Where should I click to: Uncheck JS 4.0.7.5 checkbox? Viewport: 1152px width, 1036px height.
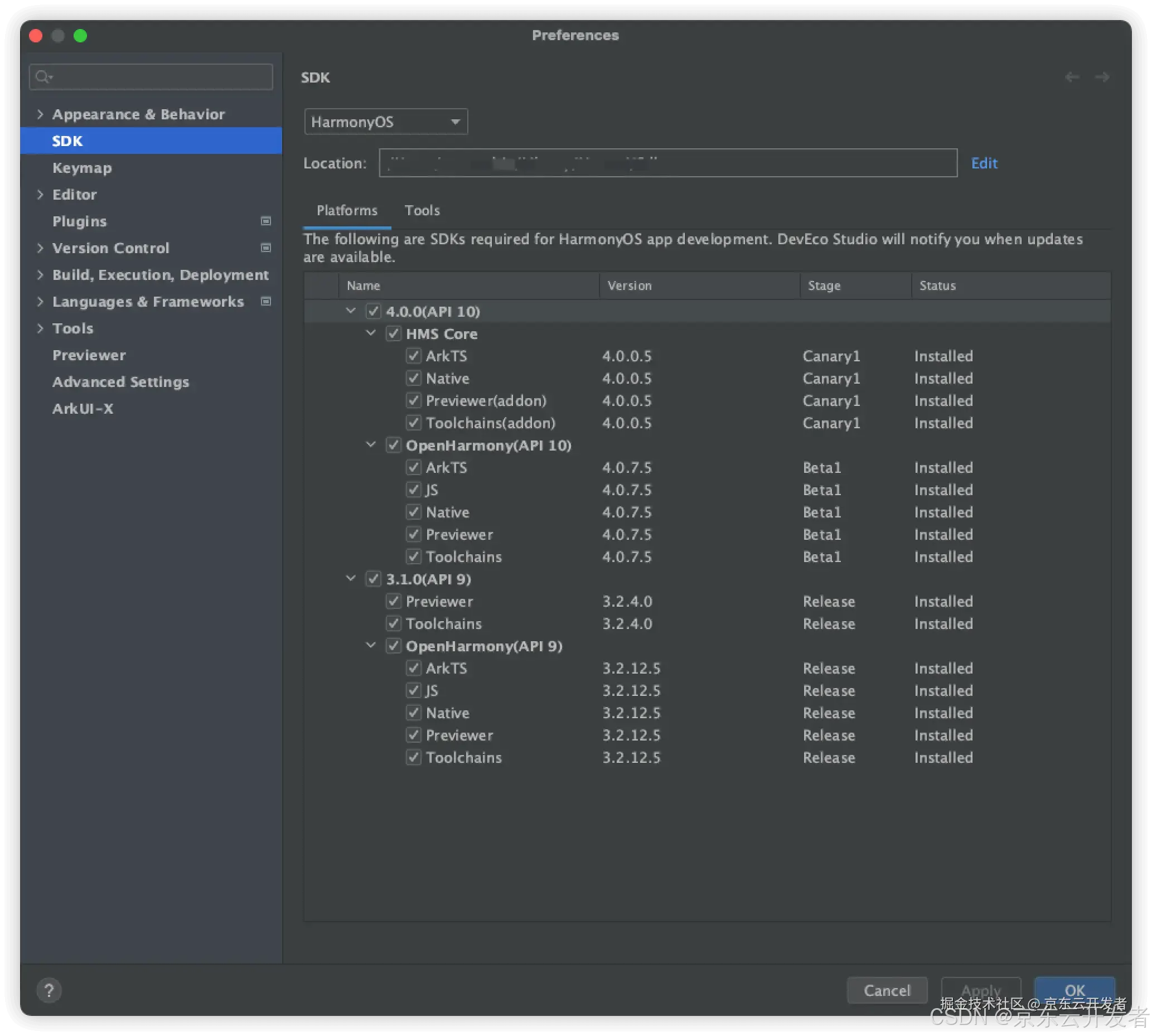tap(413, 490)
